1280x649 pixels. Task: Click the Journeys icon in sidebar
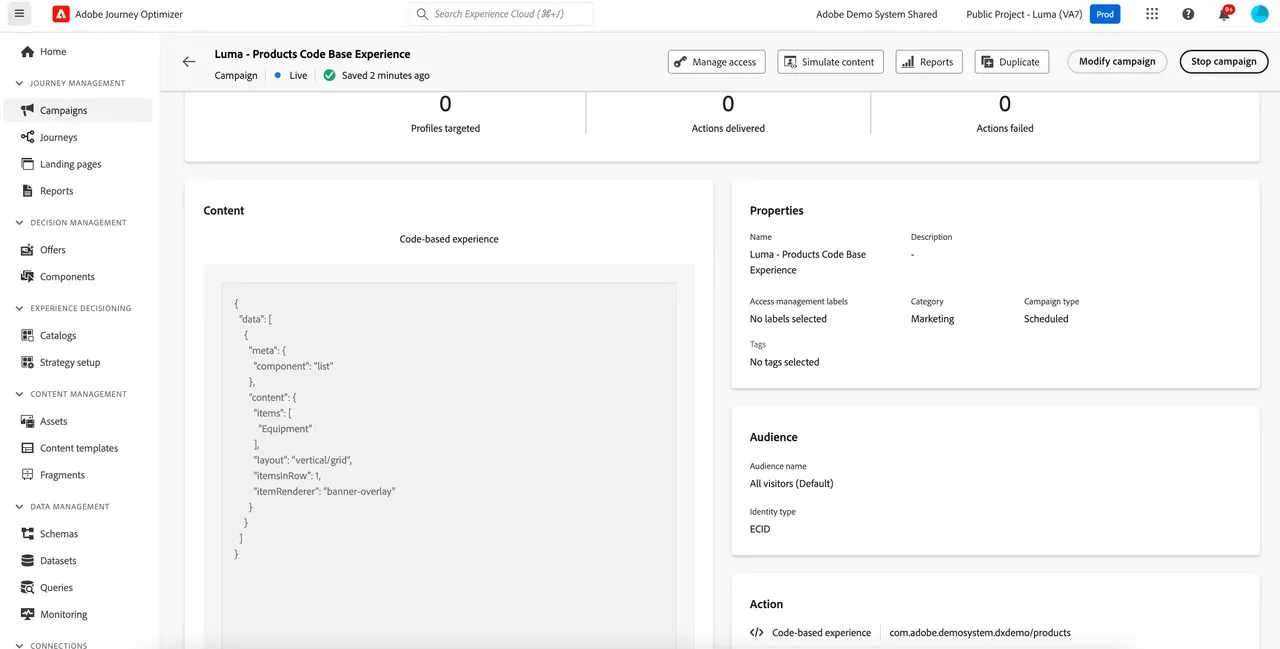pos(28,137)
